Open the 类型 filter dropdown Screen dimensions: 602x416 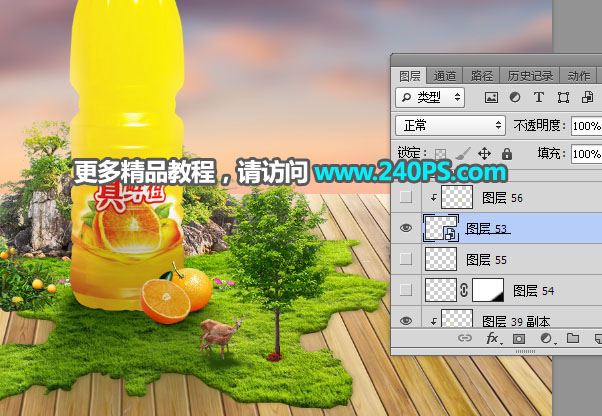click(430, 97)
